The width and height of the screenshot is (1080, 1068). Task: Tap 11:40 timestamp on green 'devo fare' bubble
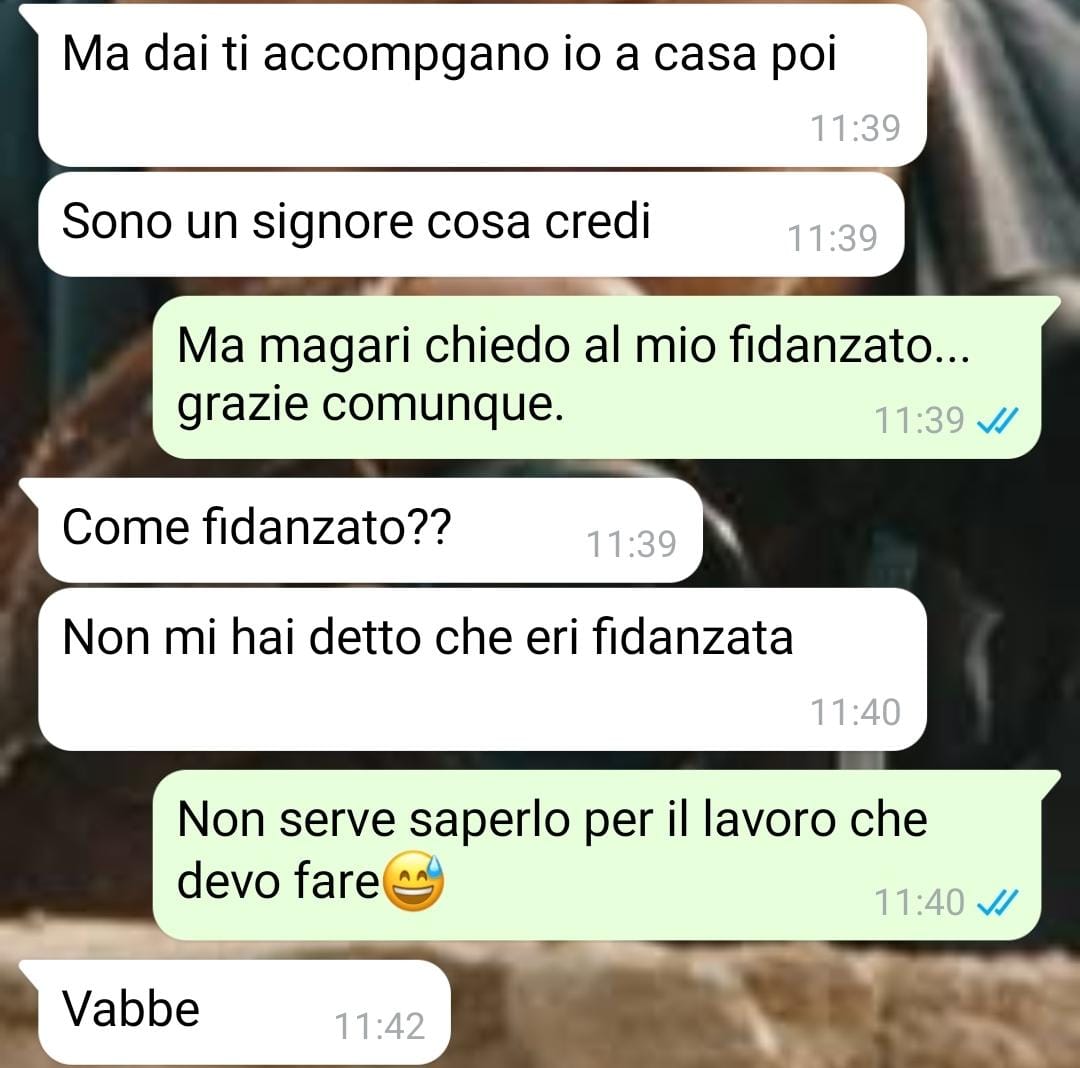920,902
